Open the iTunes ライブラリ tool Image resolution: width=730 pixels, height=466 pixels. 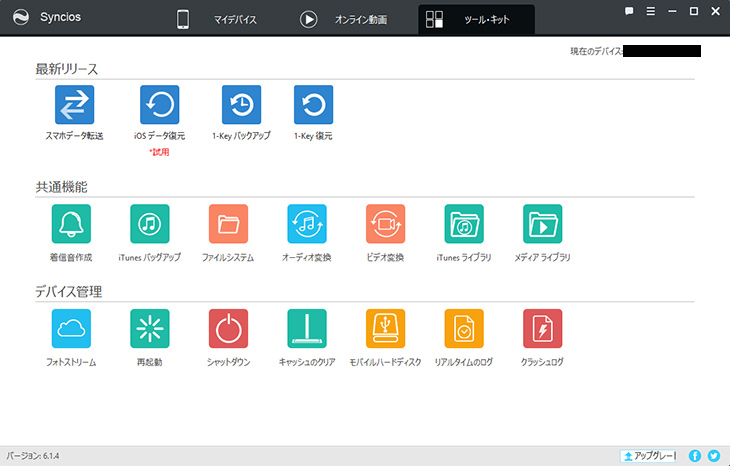pyautogui.click(x=464, y=224)
